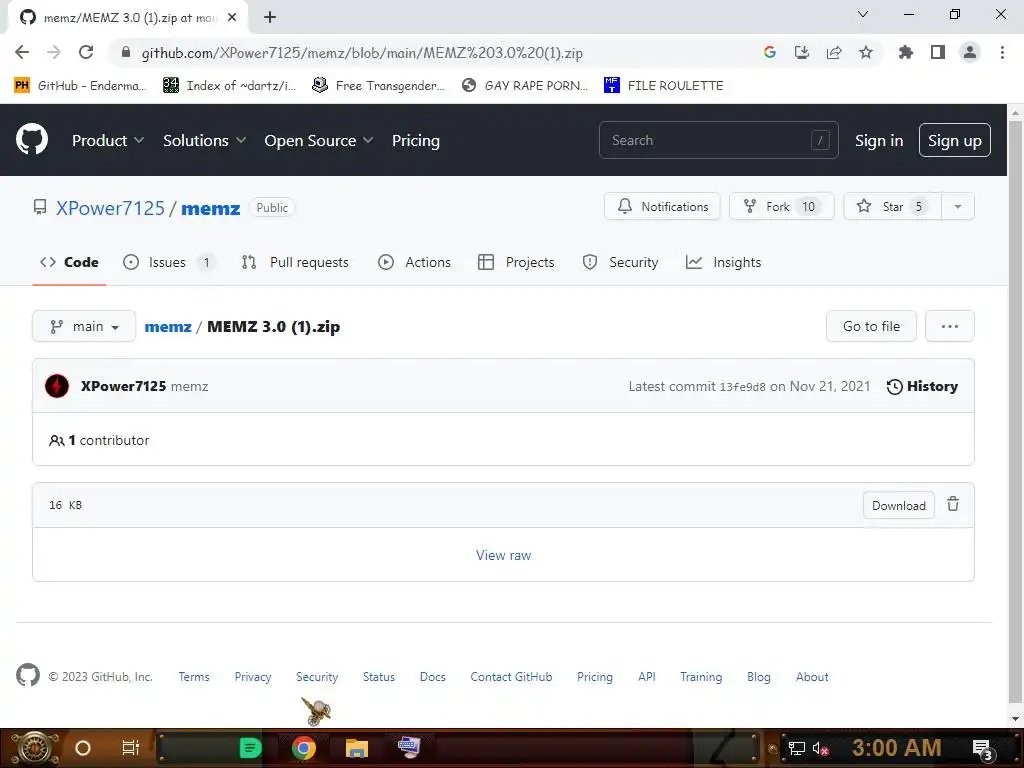Click the Google icon in address bar

pos(770,52)
